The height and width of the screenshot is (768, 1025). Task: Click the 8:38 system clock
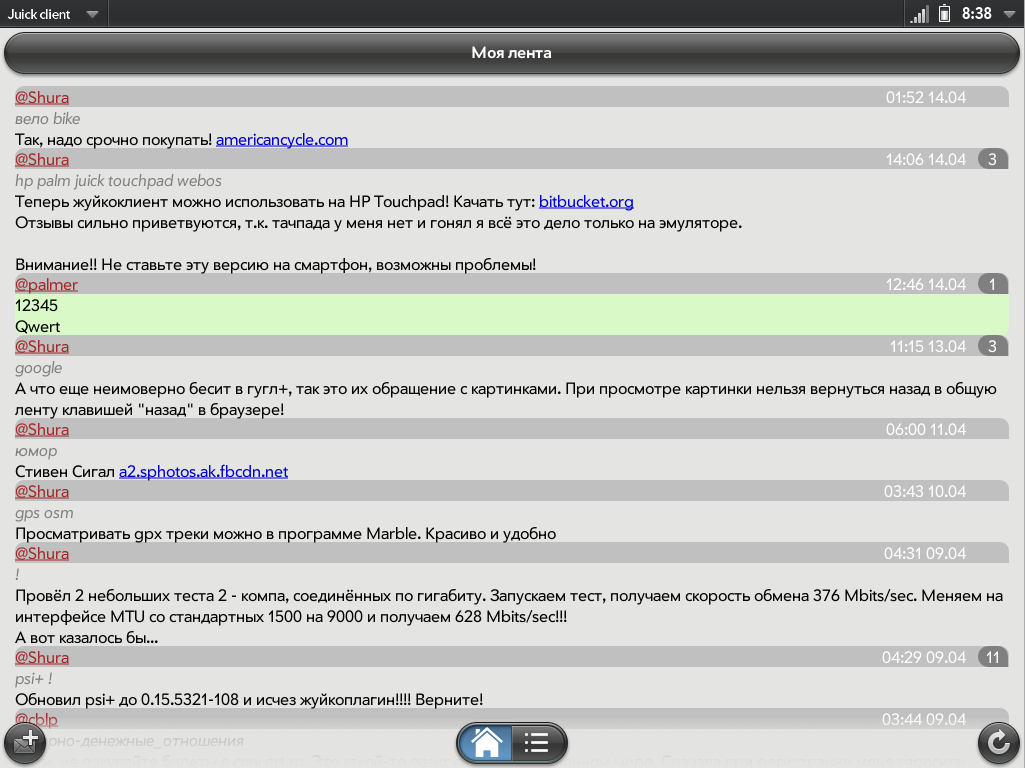pyautogui.click(x=976, y=14)
